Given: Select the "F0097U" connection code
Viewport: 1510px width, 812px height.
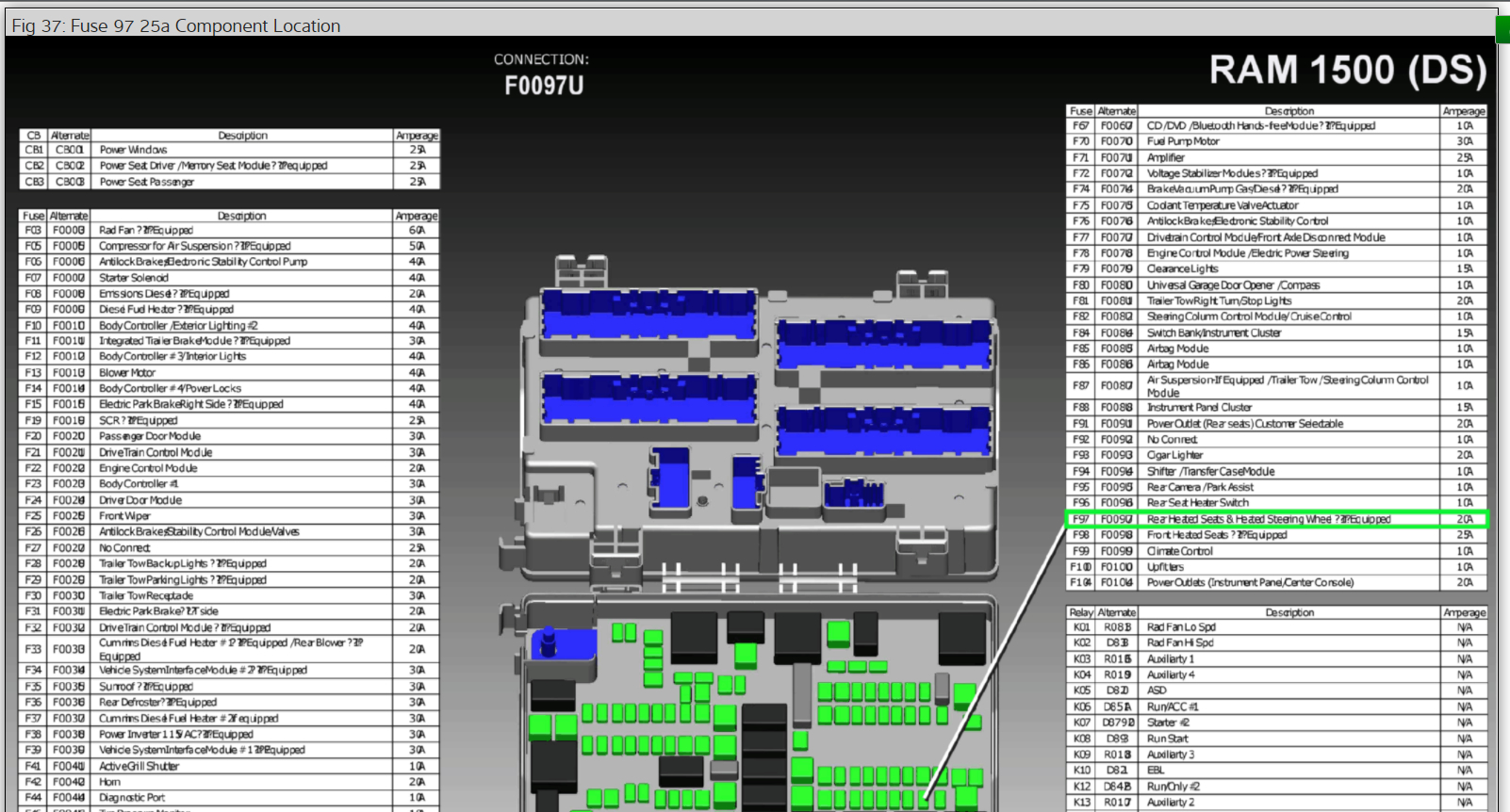Looking at the screenshot, I should (544, 86).
